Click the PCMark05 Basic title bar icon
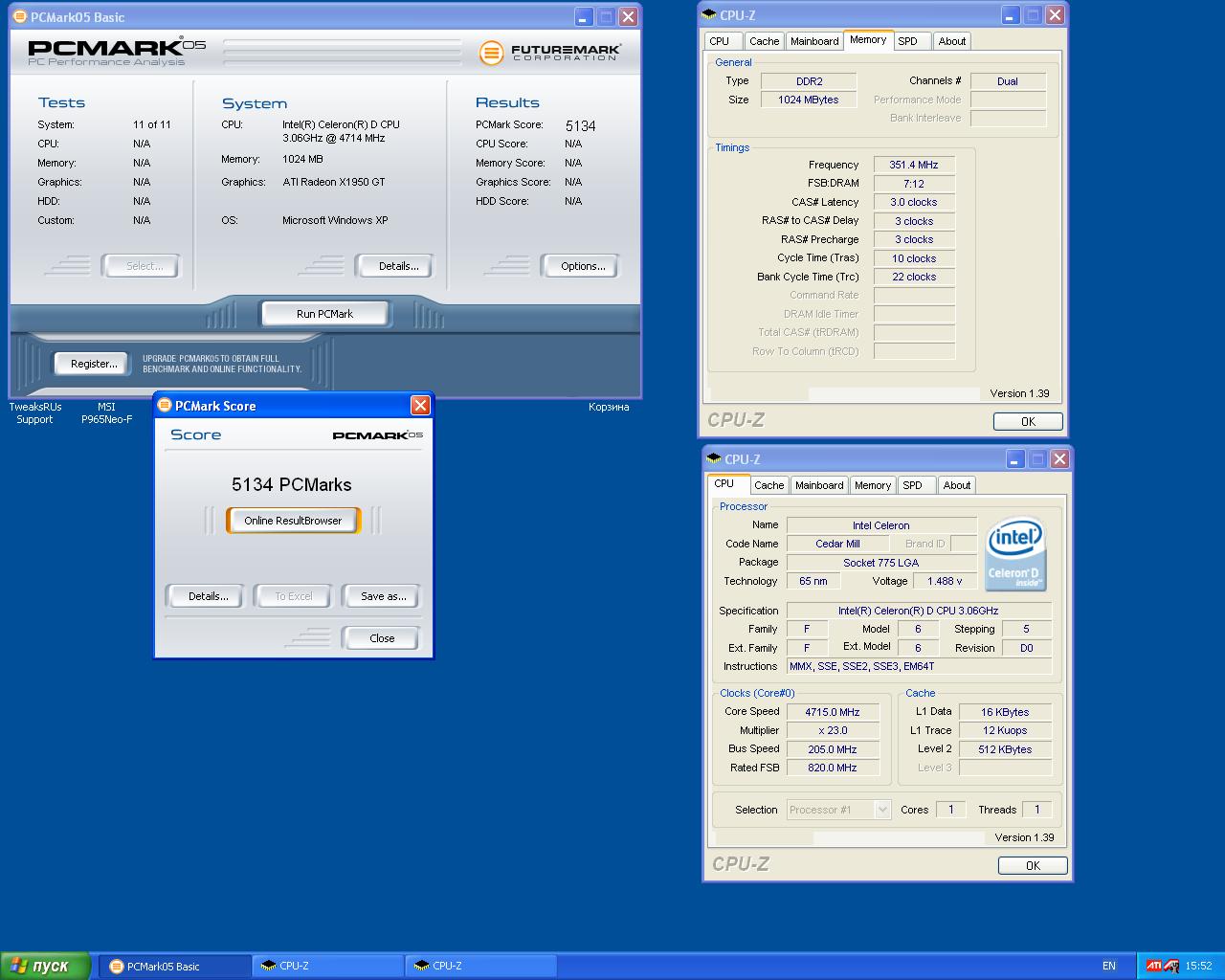 pos(20,17)
